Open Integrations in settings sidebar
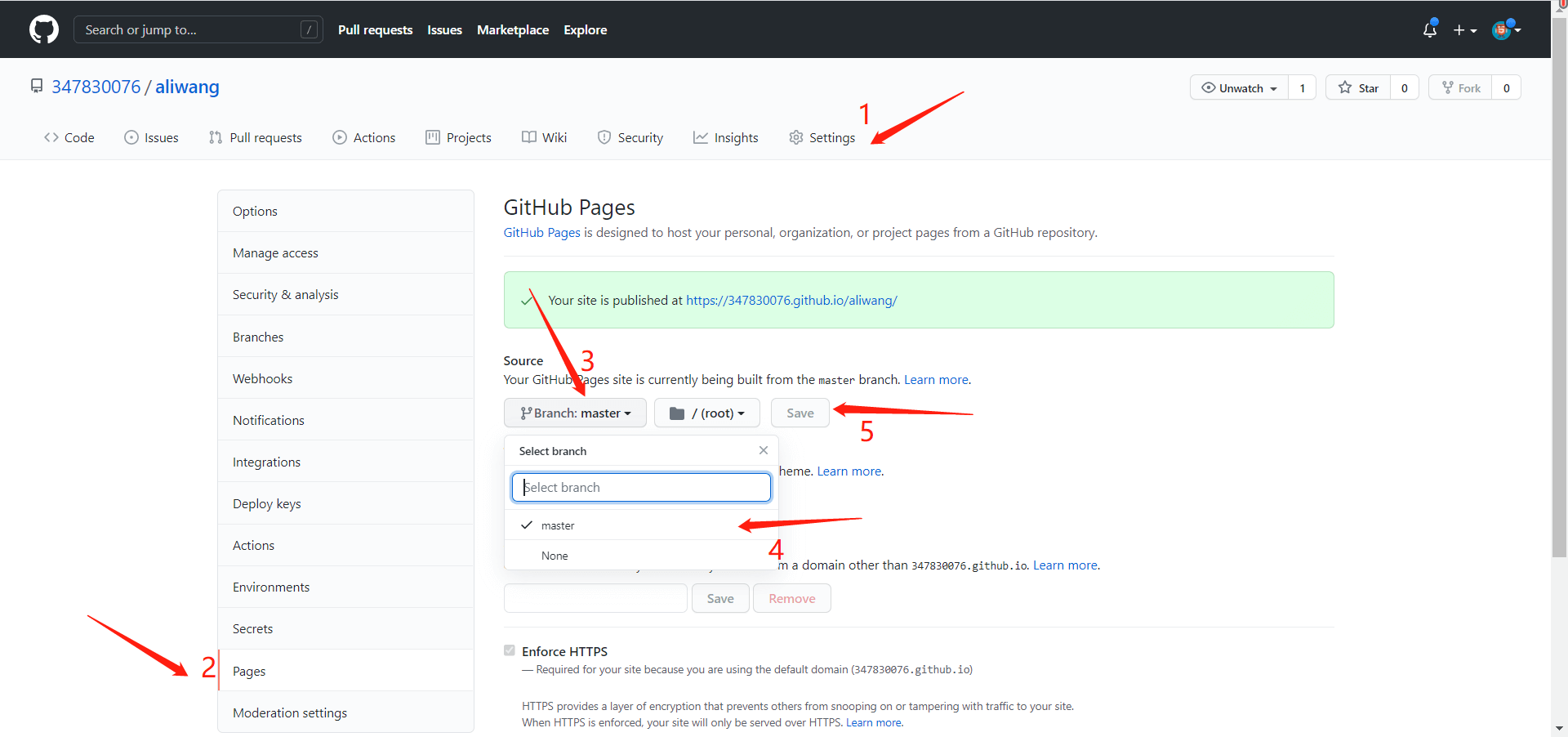This screenshot has height=737, width=1568. (346, 462)
